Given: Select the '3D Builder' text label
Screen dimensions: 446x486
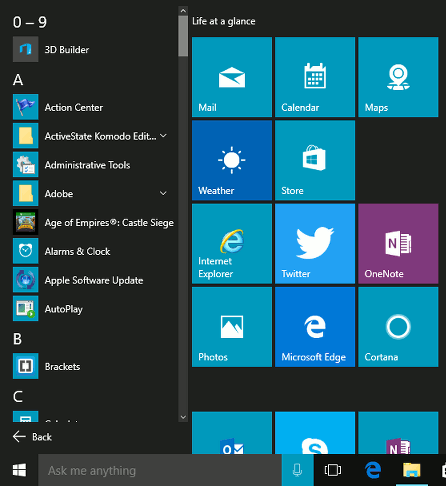Looking at the screenshot, I should (67, 50).
